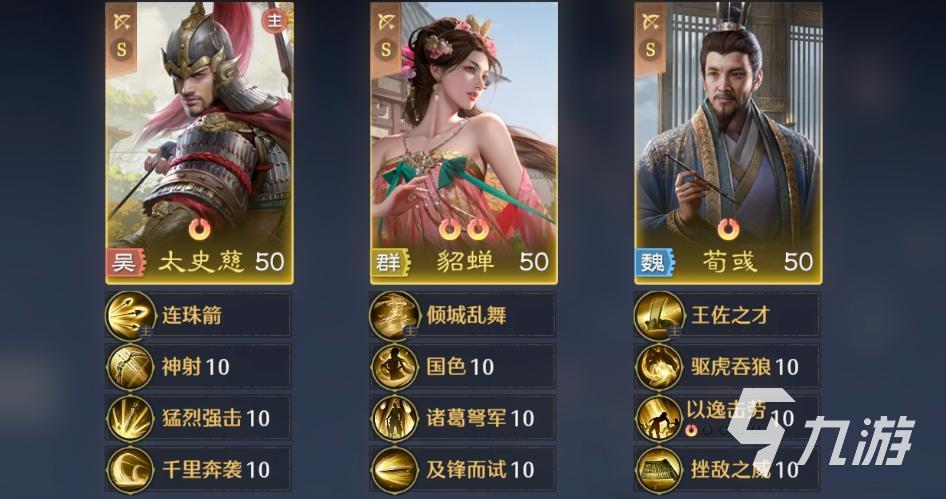The width and height of the screenshot is (946, 499).
Task: Click the 连珠箭 skill icon
Action: point(131,315)
